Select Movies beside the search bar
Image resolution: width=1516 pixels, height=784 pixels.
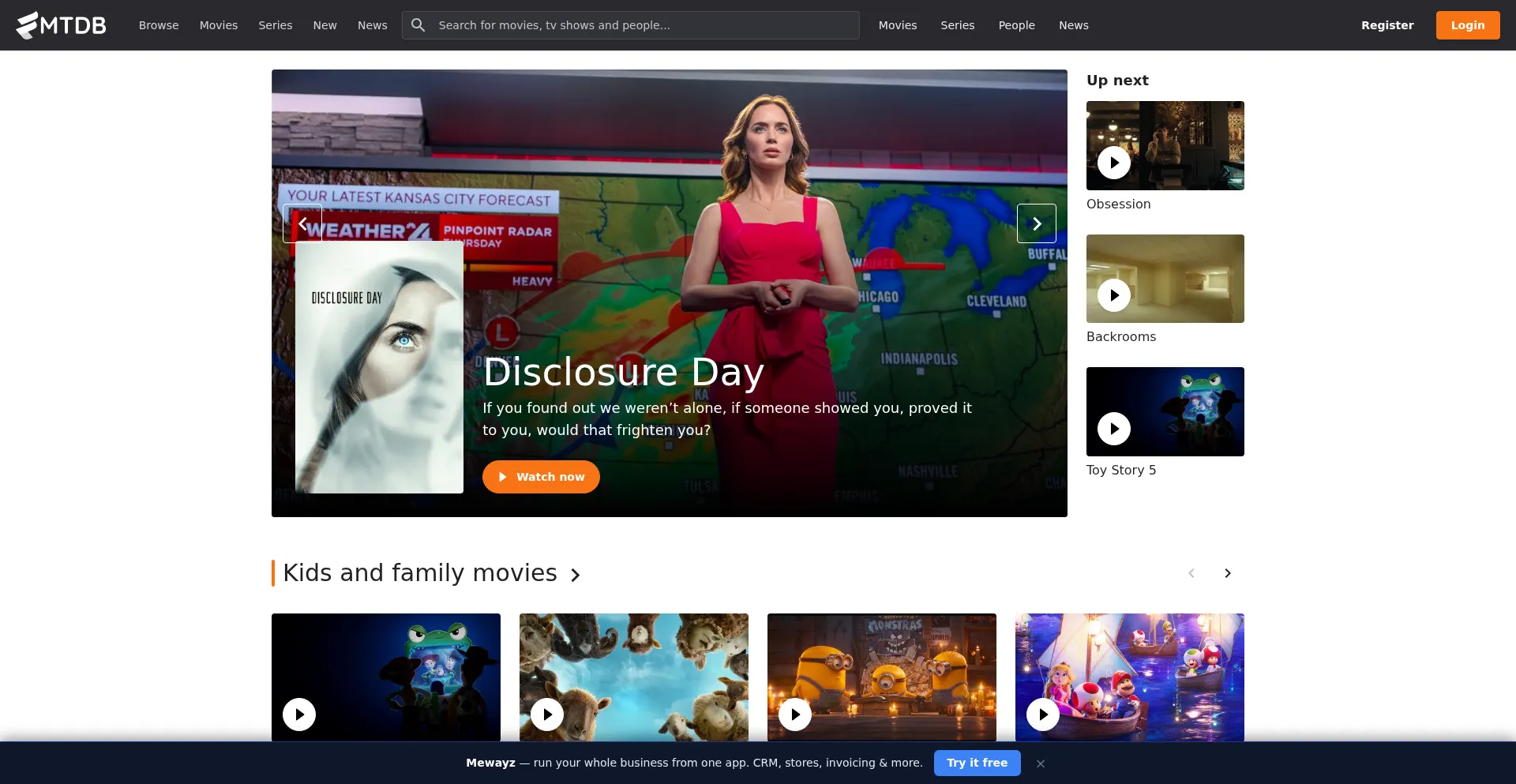point(898,25)
